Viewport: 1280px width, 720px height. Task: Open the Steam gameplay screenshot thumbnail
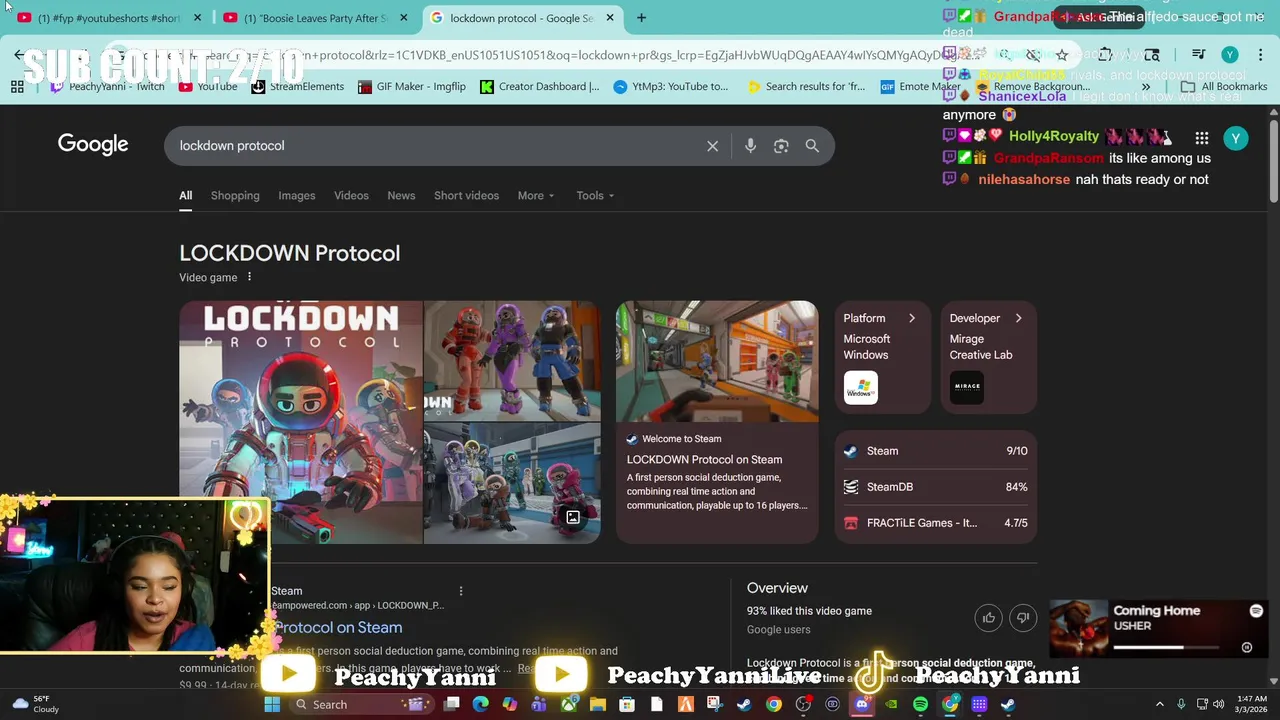[717, 361]
